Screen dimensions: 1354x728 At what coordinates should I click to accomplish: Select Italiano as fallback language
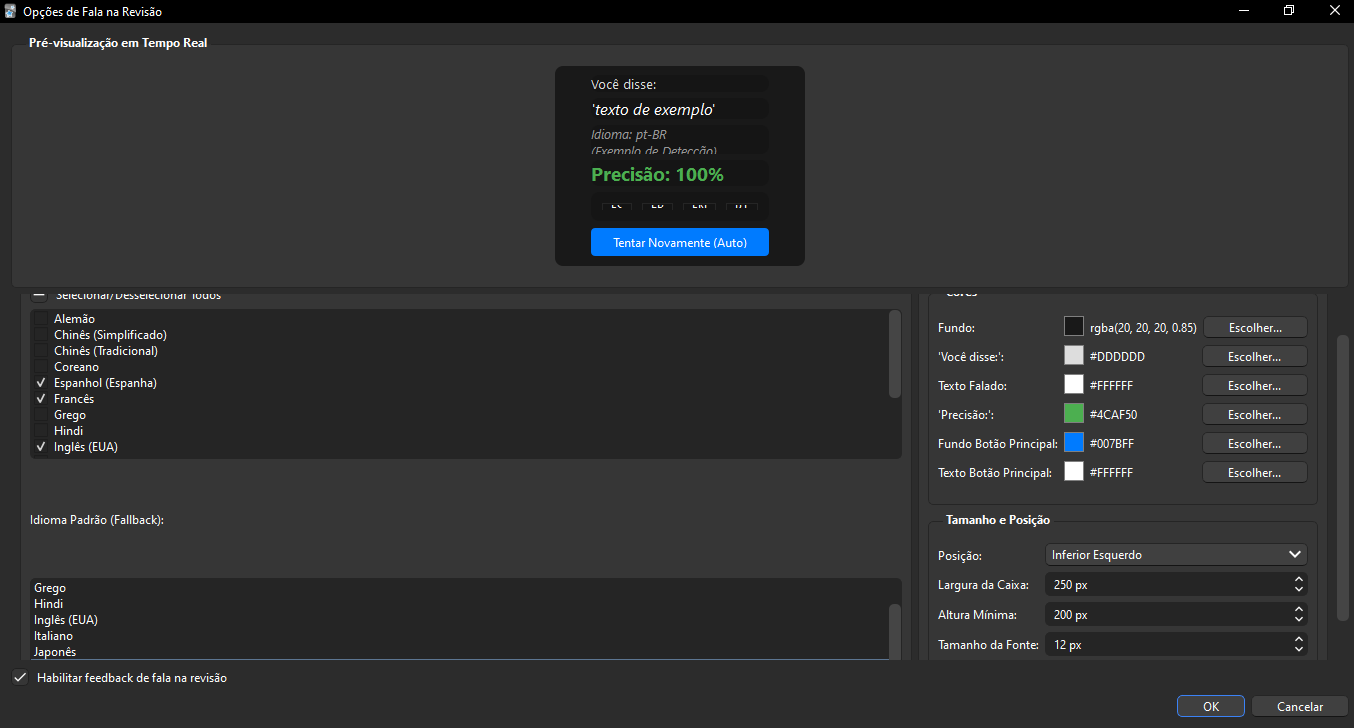point(54,636)
